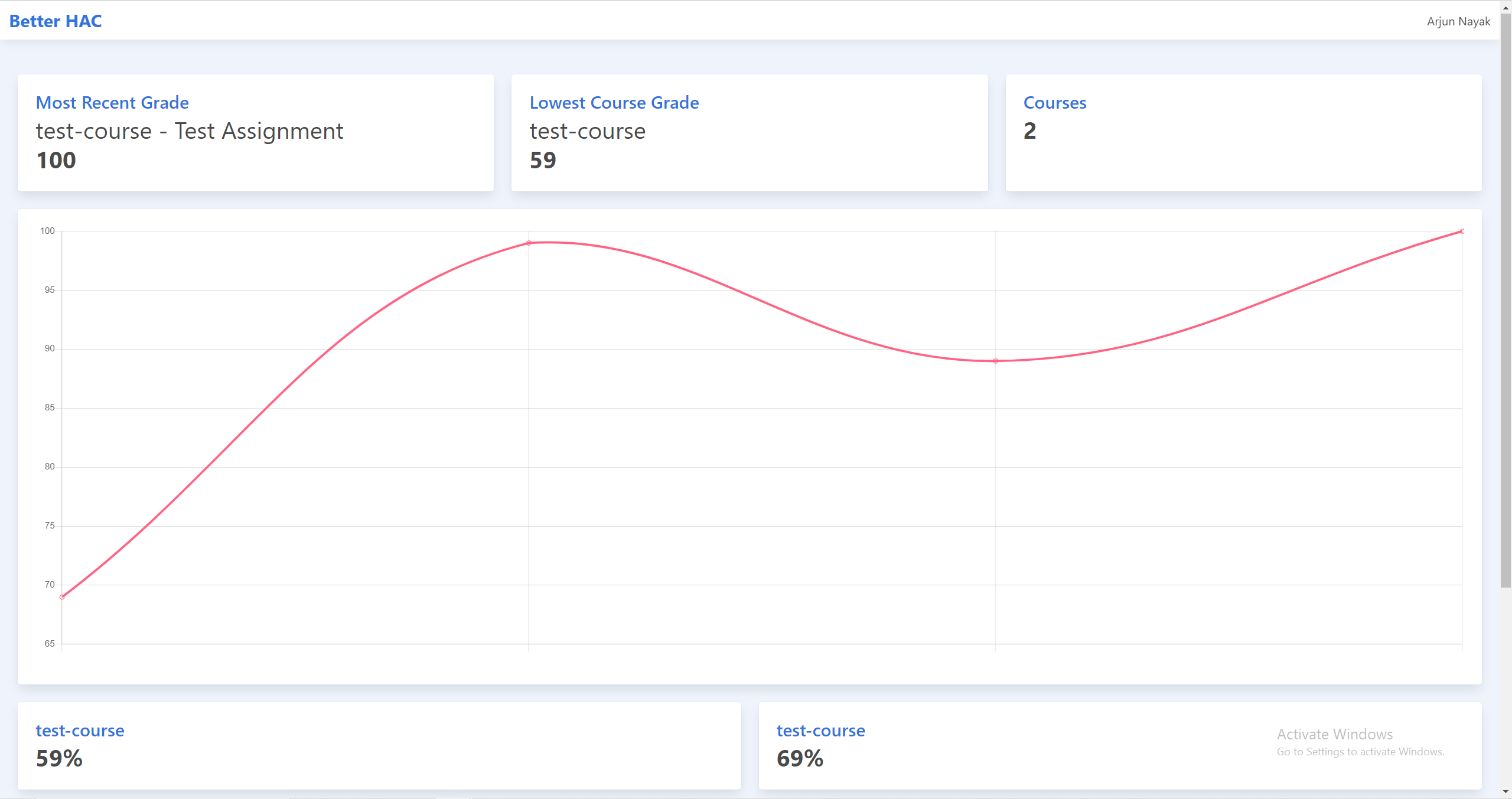1512x799 pixels.
Task: Select the Lowest Course Grade heading
Action: pyautogui.click(x=614, y=103)
